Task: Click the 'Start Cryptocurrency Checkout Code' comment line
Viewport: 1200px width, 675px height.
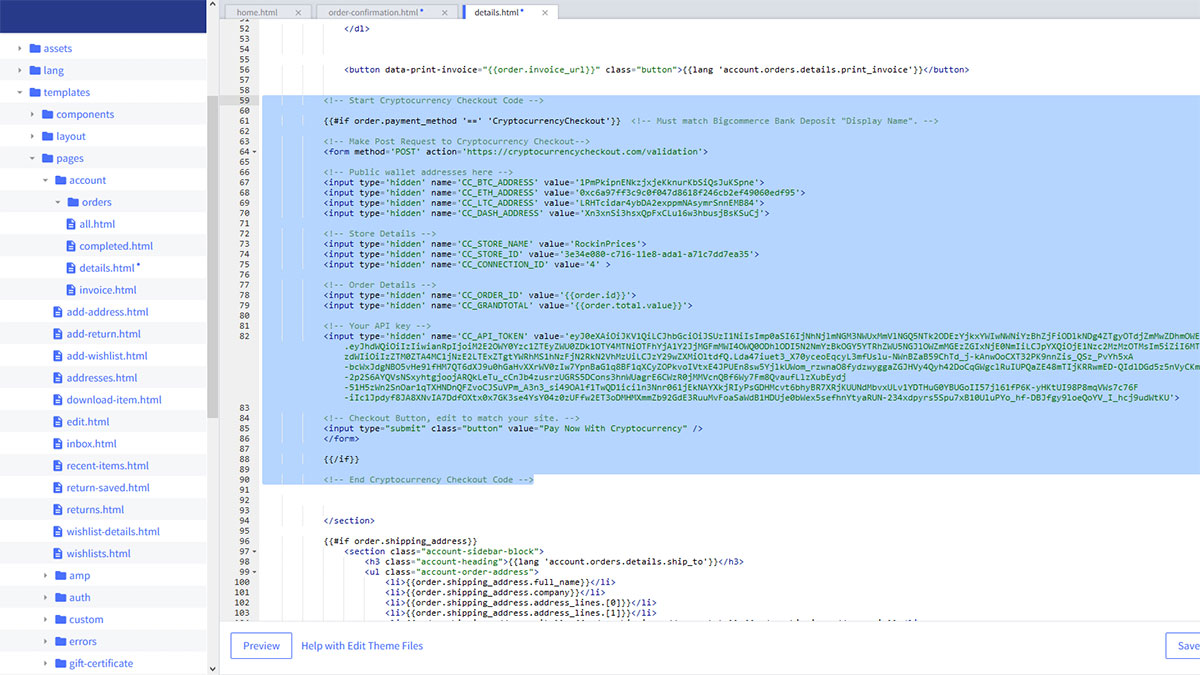Action: [x=434, y=101]
